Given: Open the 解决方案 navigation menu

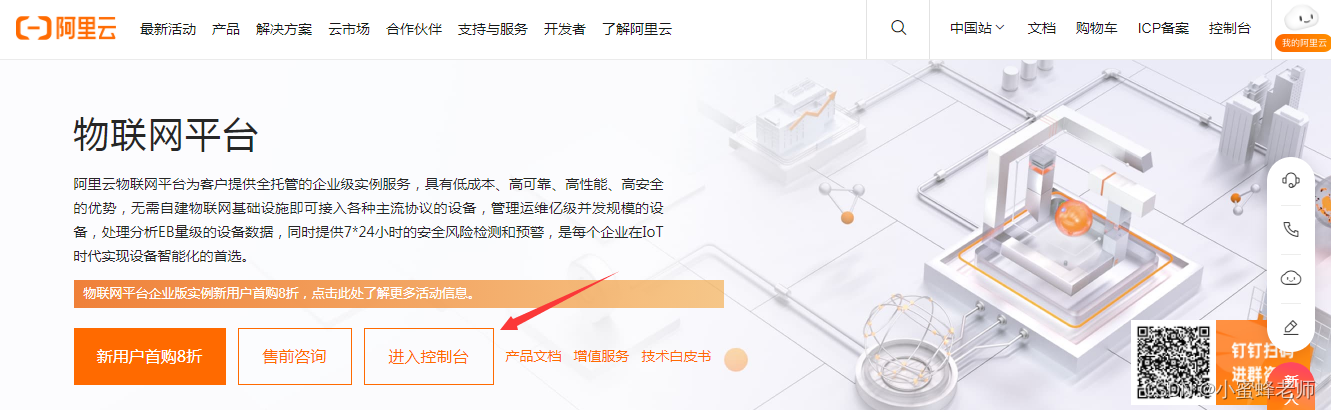Looking at the screenshot, I should click(x=284, y=29).
